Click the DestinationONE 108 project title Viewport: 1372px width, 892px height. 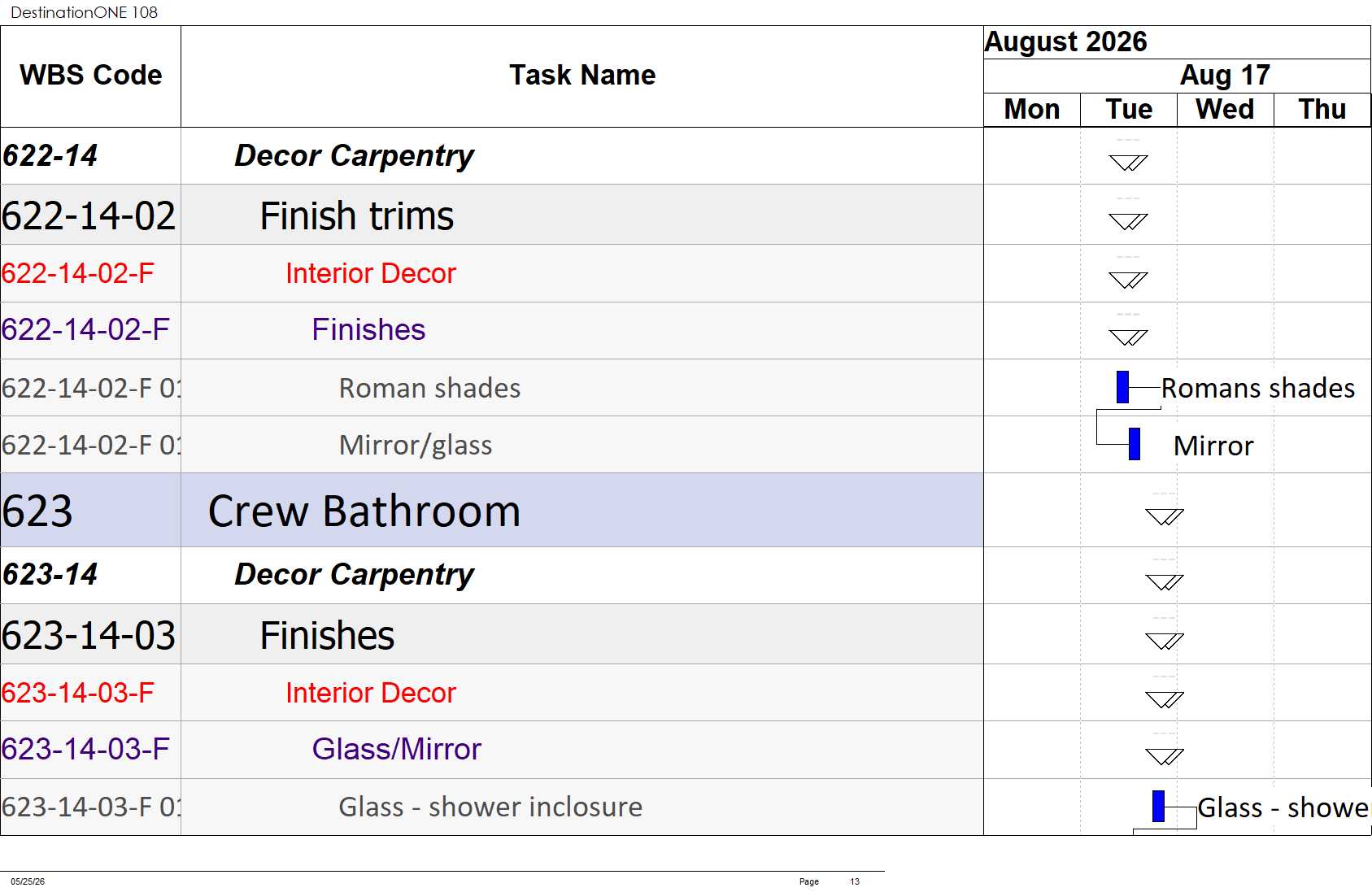(84, 12)
